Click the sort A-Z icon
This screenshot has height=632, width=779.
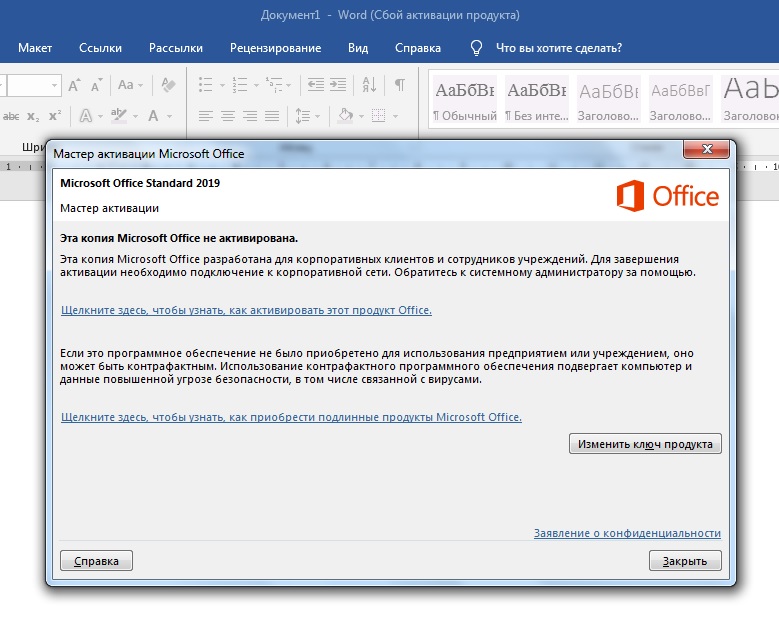[x=370, y=85]
